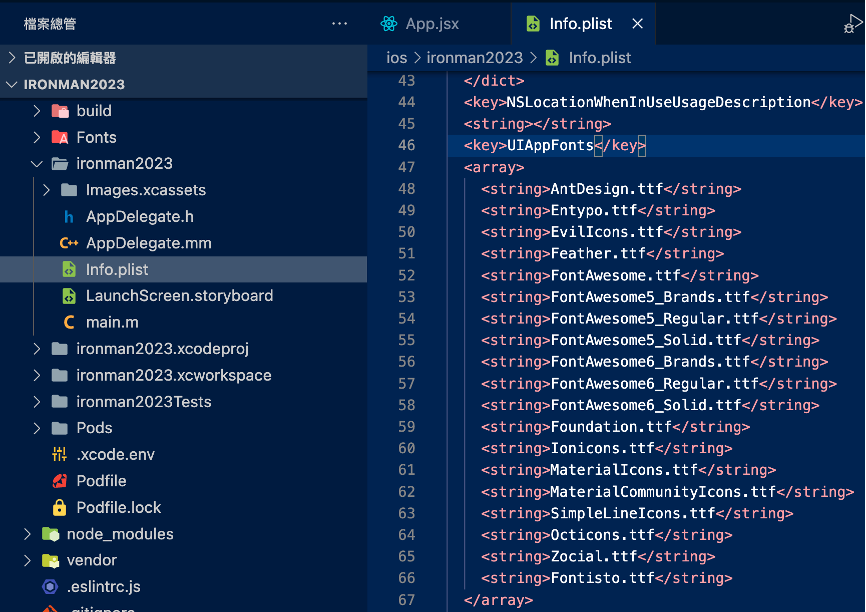Select the Info.plist editor tab
The image size is (866, 612).
point(583,24)
